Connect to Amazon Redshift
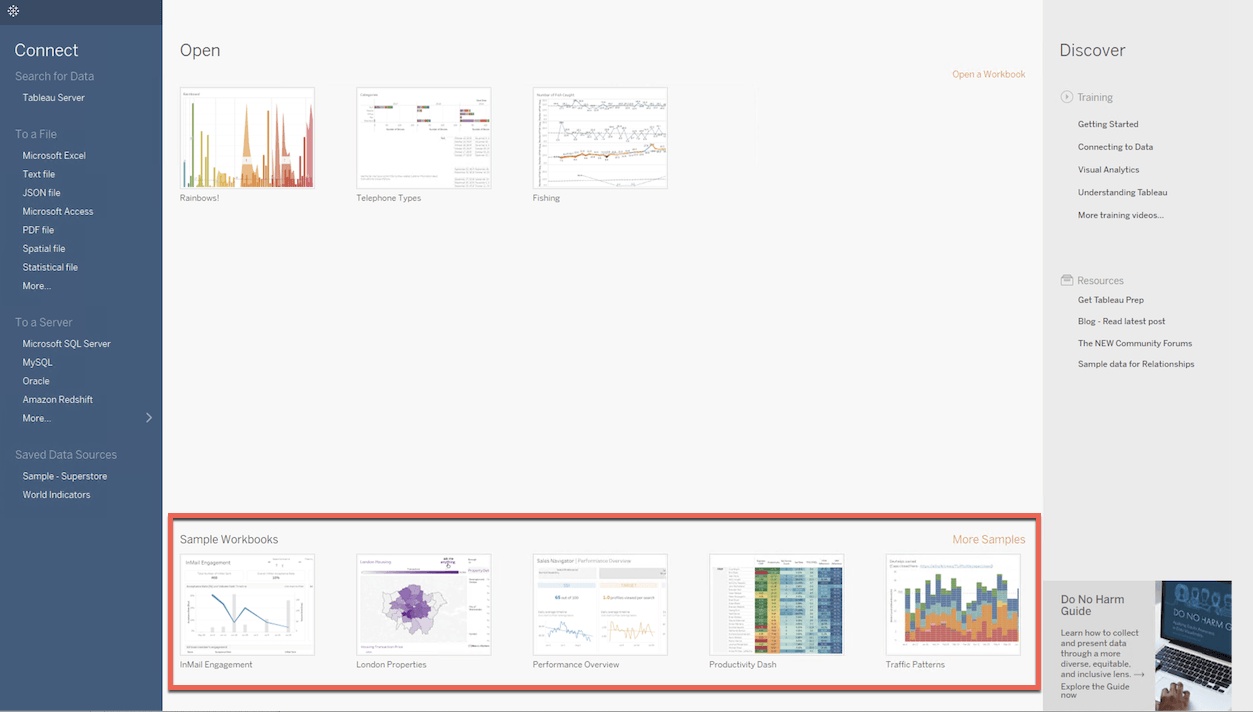The height and width of the screenshot is (712, 1253). 58,400
